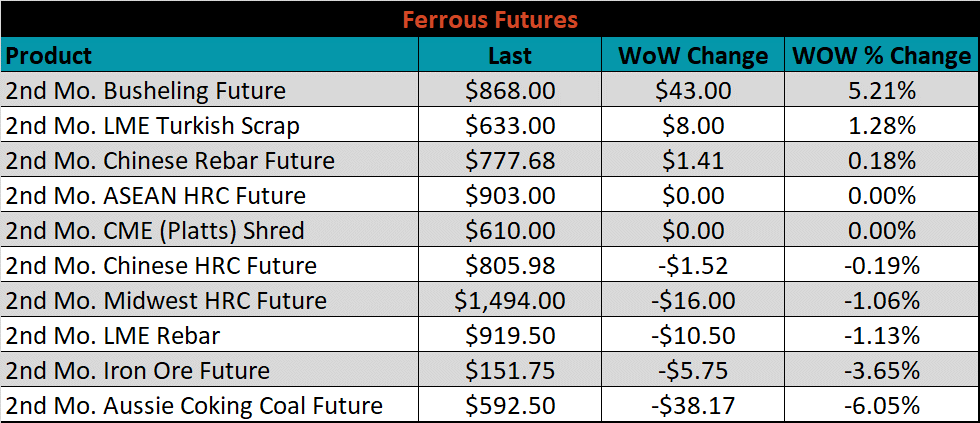Click the $777.68 Chinese Rebar price
980x423 pixels.
pos(510,160)
